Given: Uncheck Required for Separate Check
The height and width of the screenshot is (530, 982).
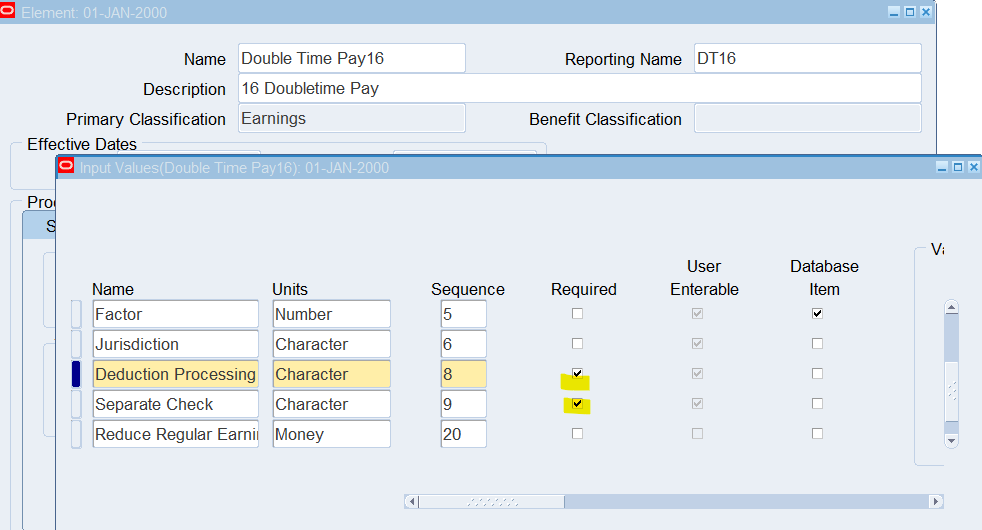Looking at the screenshot, I should (577, 404).
